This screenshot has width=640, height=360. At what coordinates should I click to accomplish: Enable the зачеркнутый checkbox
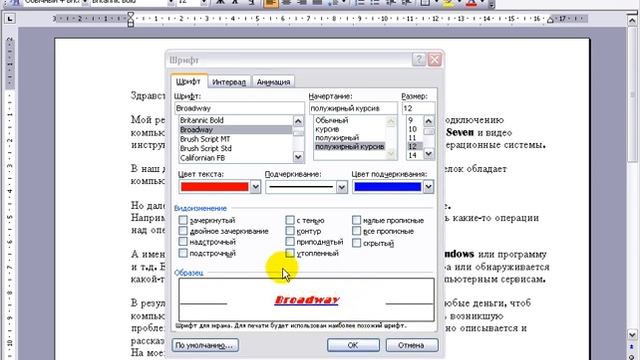183,220
